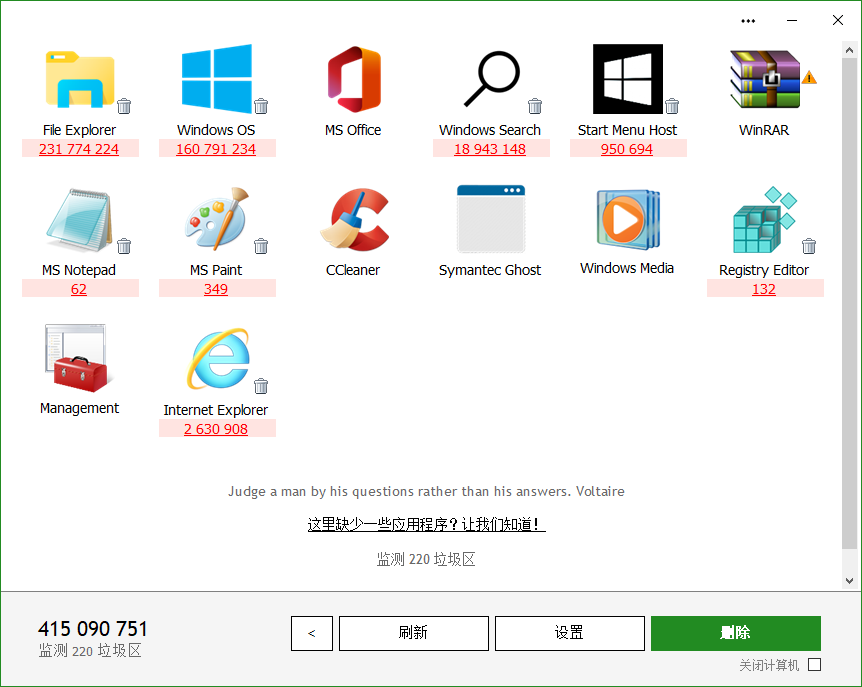
Task: Enable the 关闭计算机 shutdown checkbox
Action: point(816,665)
